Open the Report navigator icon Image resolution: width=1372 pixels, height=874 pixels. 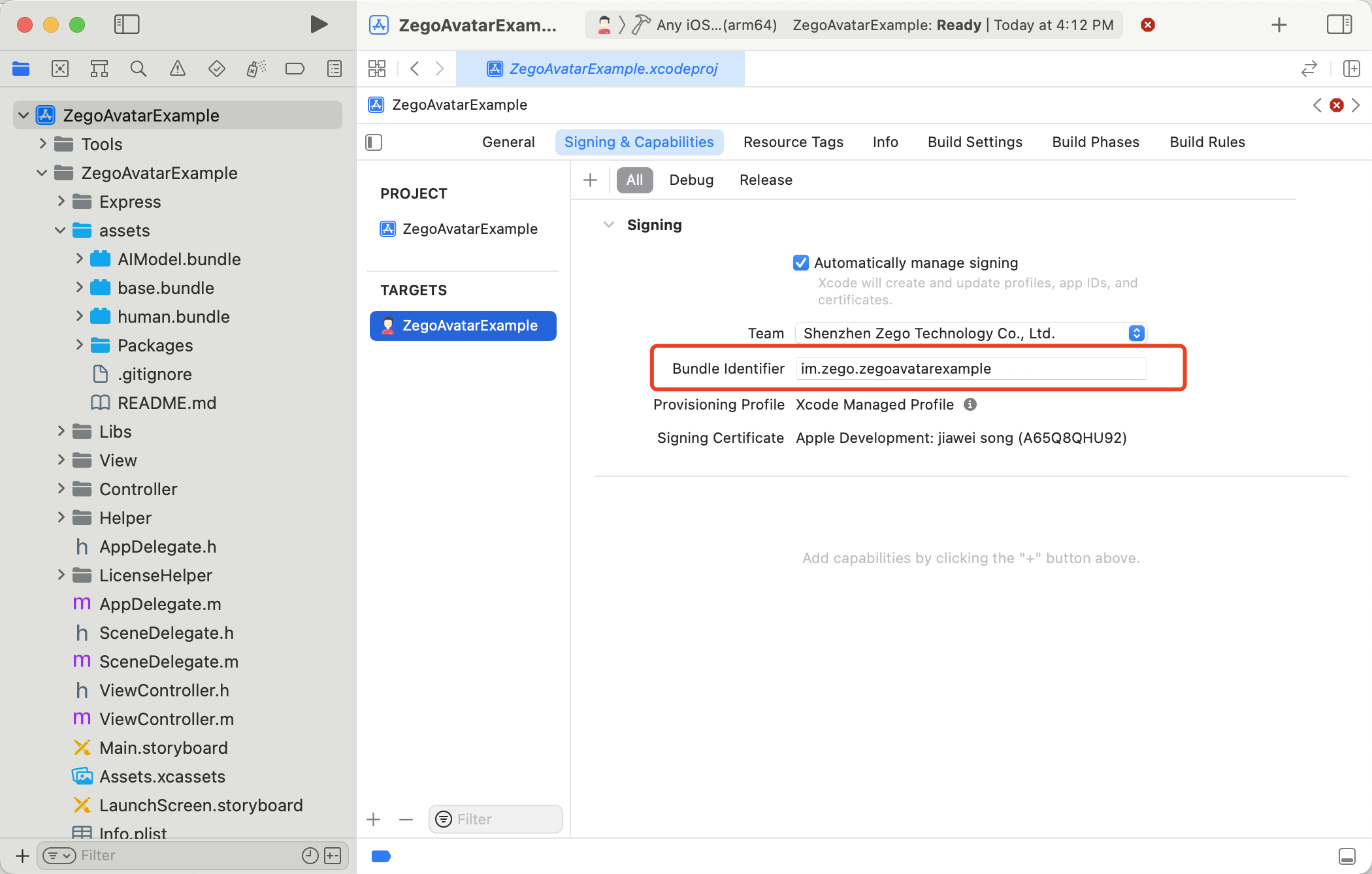(x=335, y=69)
